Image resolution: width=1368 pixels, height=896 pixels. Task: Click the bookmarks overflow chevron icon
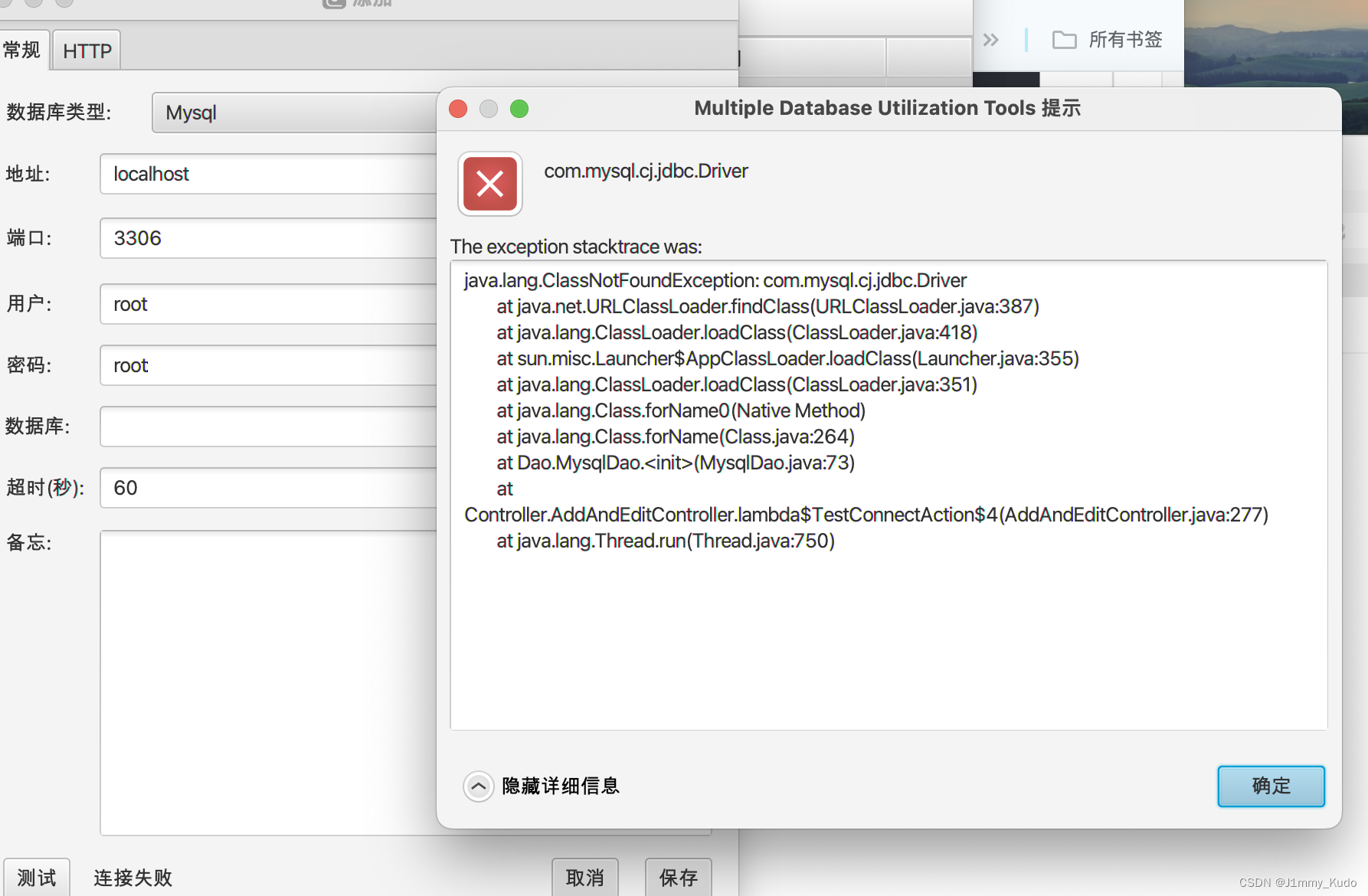click(x=990, y=39)
